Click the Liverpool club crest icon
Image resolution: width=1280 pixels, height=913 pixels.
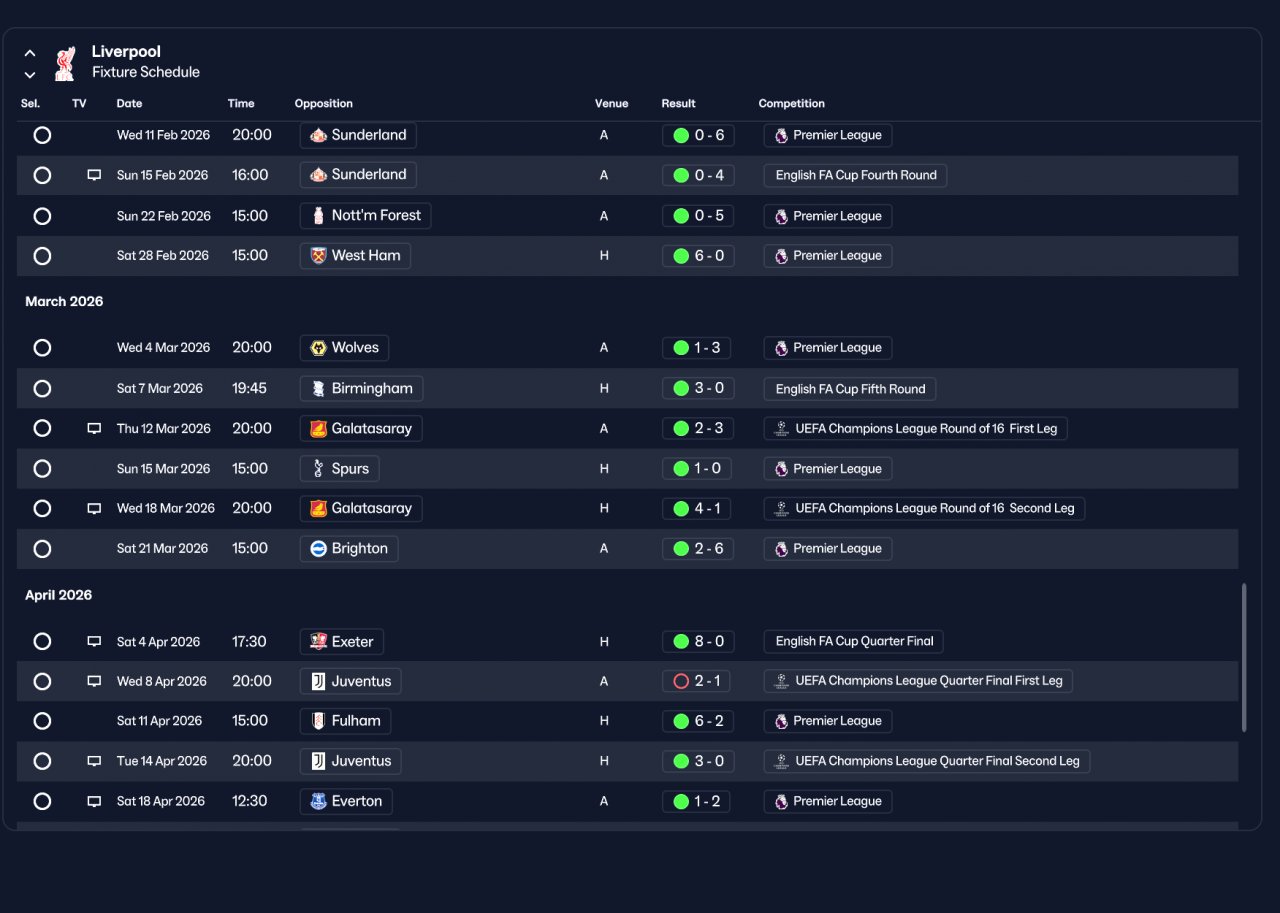[65, 63]
